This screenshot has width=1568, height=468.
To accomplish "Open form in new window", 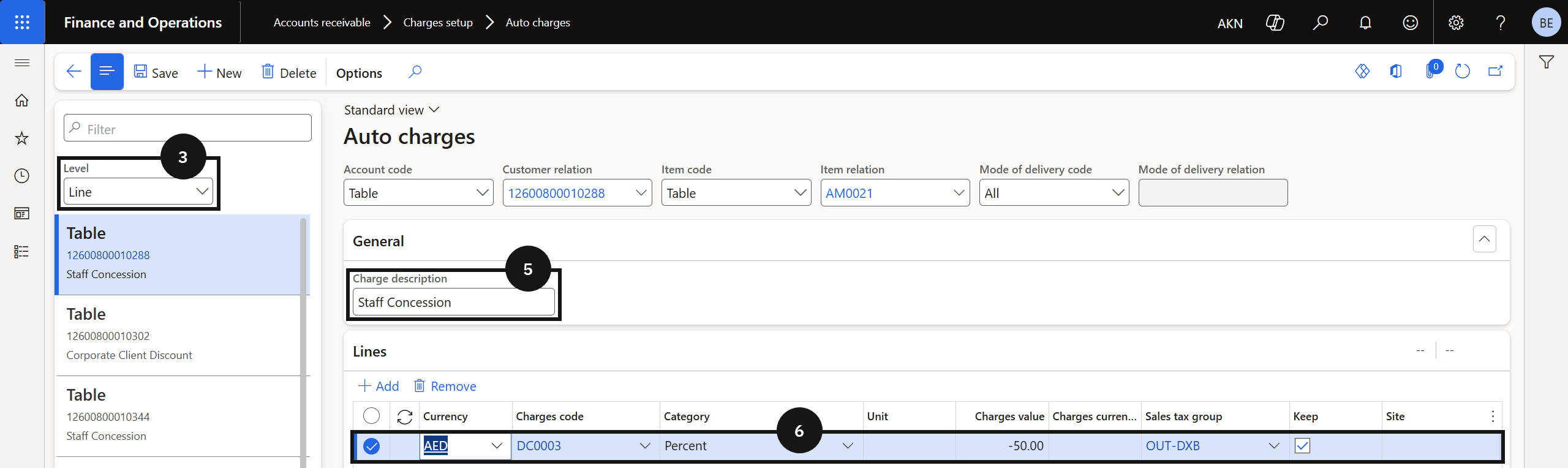I will [x=1495, y=72].
